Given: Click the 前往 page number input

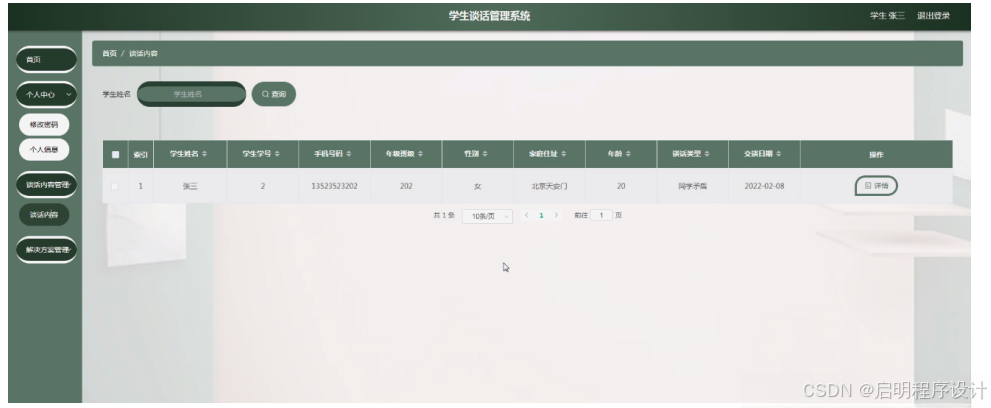Looking at the screenshot, I should (601, 215).
